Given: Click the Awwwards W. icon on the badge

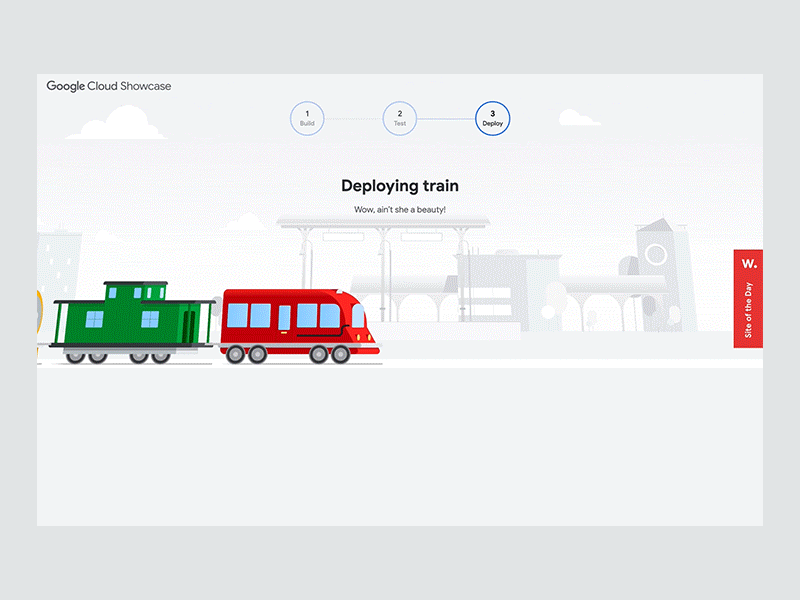Looking at the screenshot, I should [x=749, y=262].
